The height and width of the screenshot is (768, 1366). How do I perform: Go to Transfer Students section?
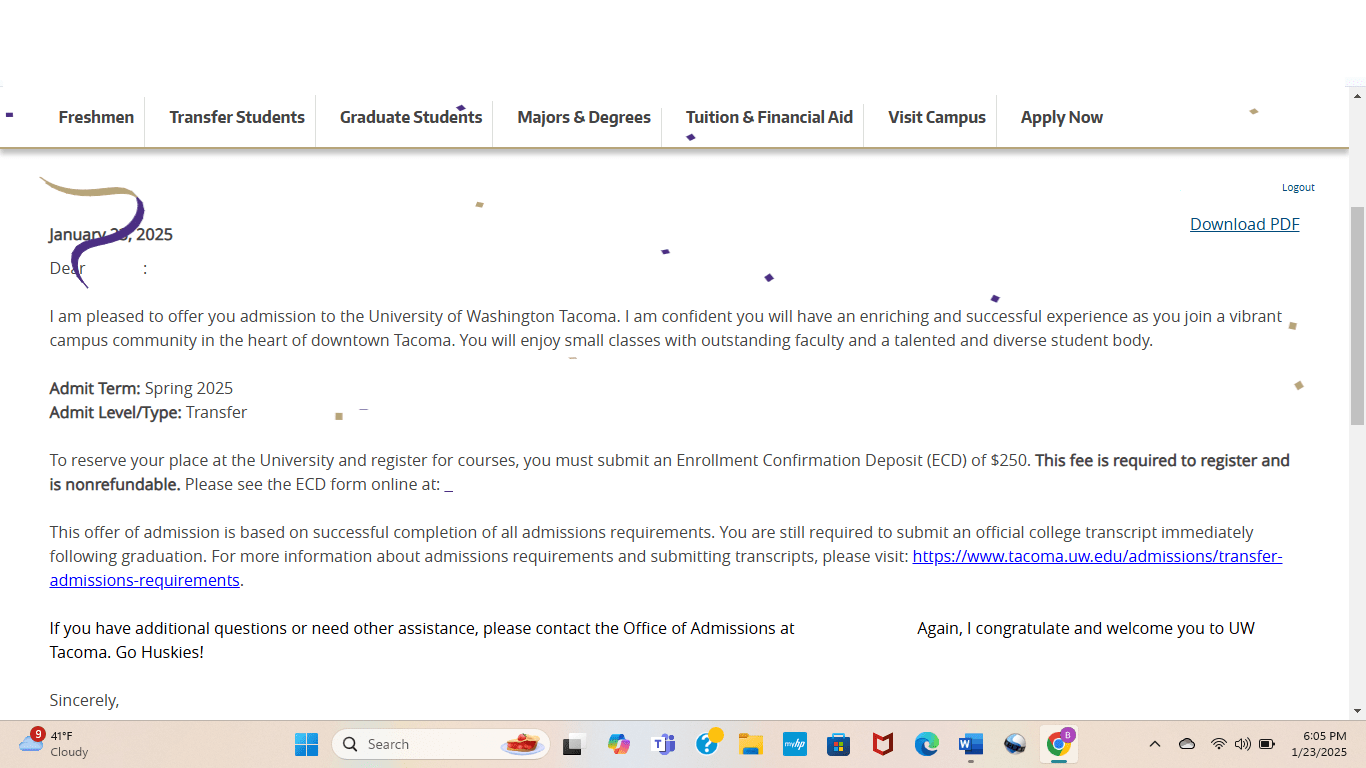(x=237, y=117)
